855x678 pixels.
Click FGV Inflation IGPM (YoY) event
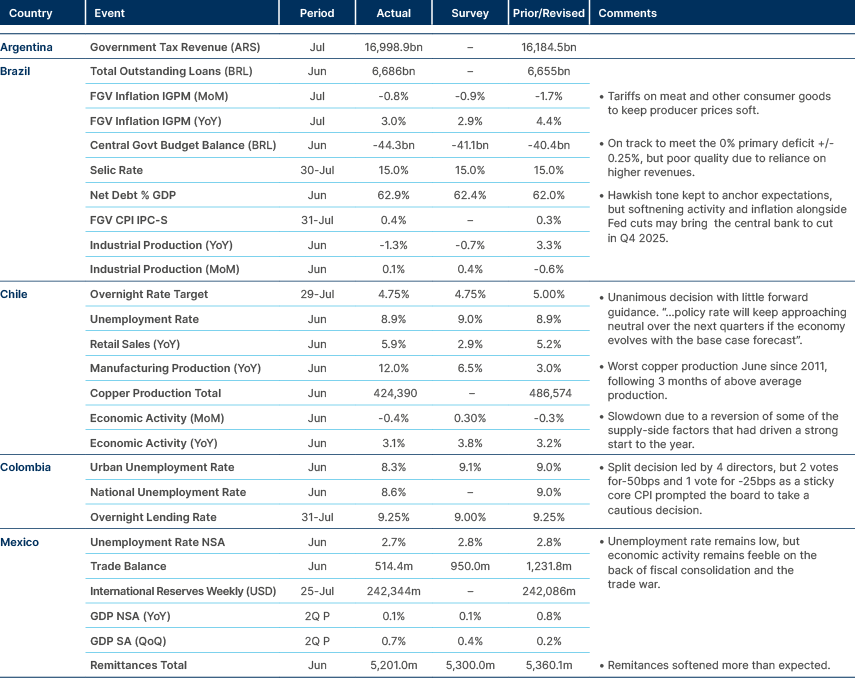click(156, 121)
